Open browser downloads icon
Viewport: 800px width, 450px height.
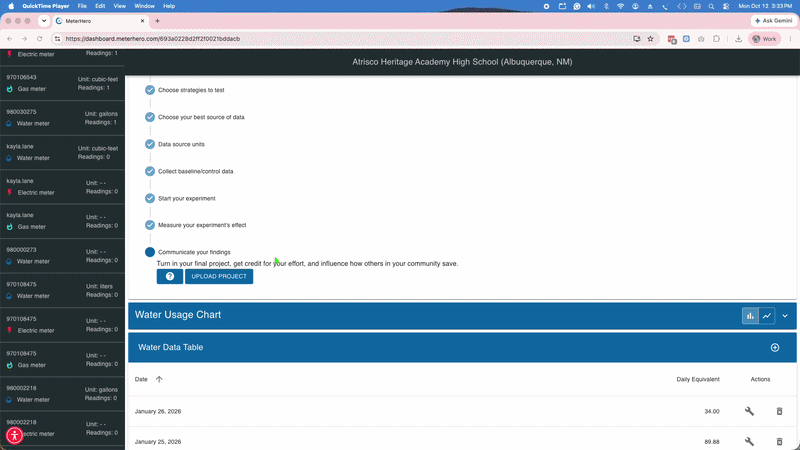pyautogui.click(x=738, y=39)
